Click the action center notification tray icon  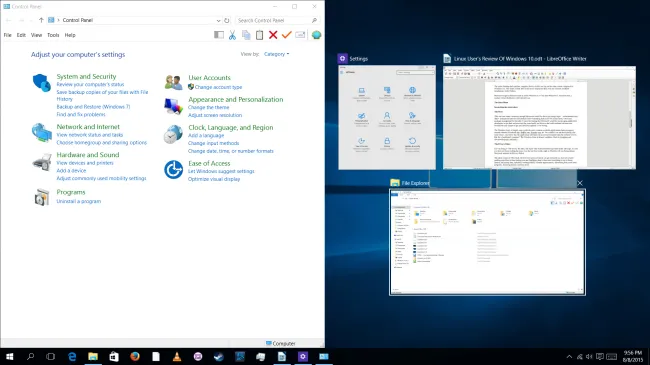point(599,357)
